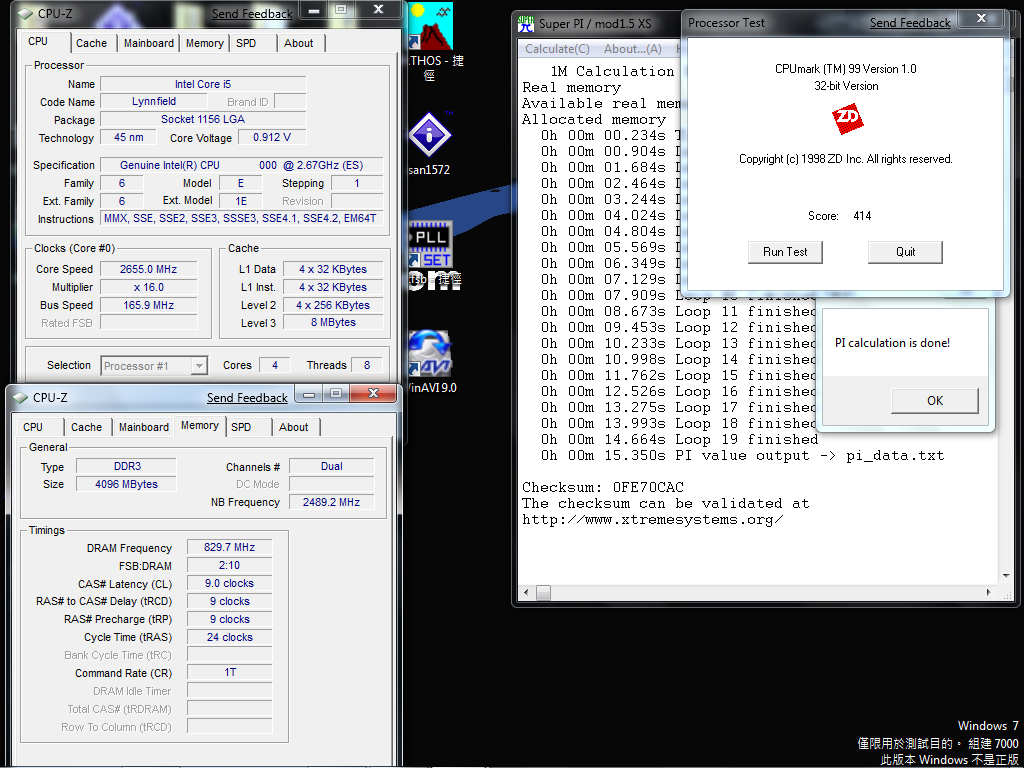Image resolution: width=1024 pixels, height=768 pixels.
Task: Click the title icon of the CPU-Z window showing memory timings
Action: 22,397
